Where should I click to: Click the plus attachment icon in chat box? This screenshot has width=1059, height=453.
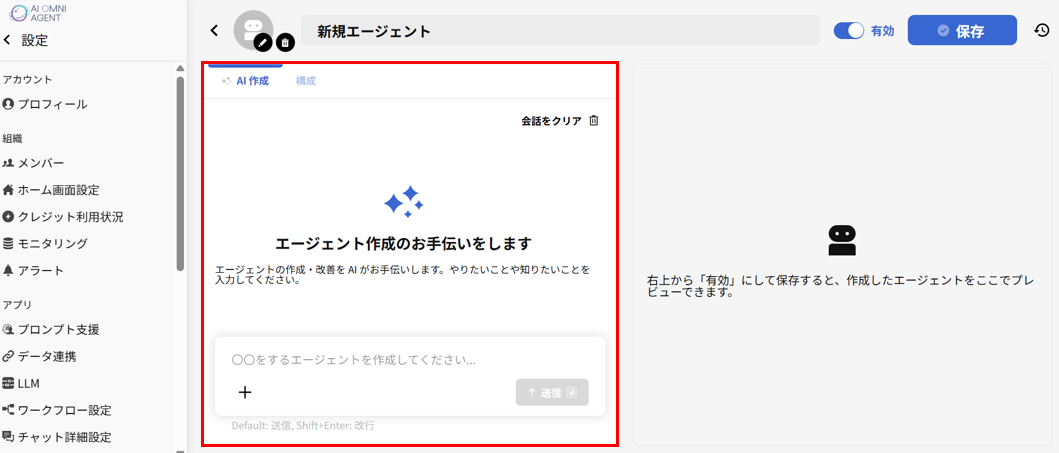pyautogui.click(x=245, y=392)
